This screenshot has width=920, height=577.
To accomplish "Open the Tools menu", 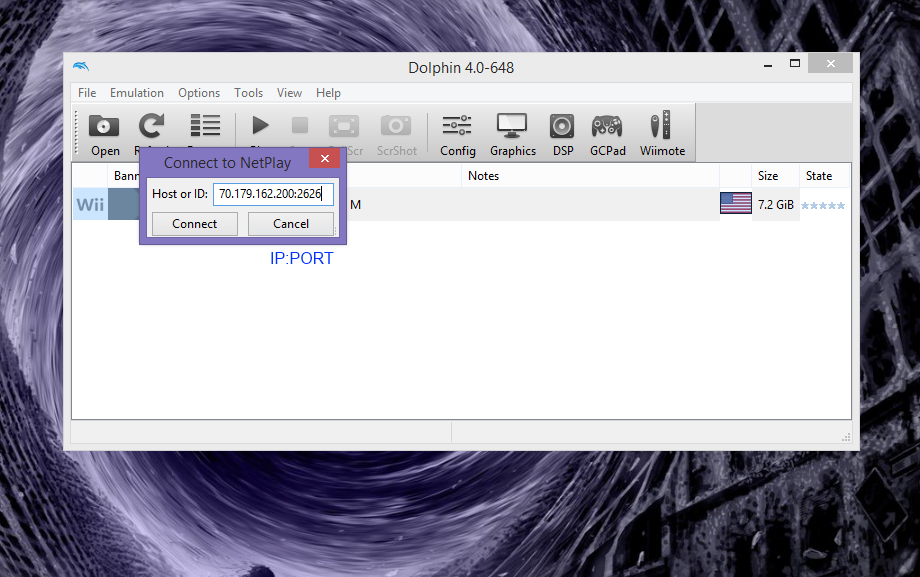I will [x=248, y=93].
